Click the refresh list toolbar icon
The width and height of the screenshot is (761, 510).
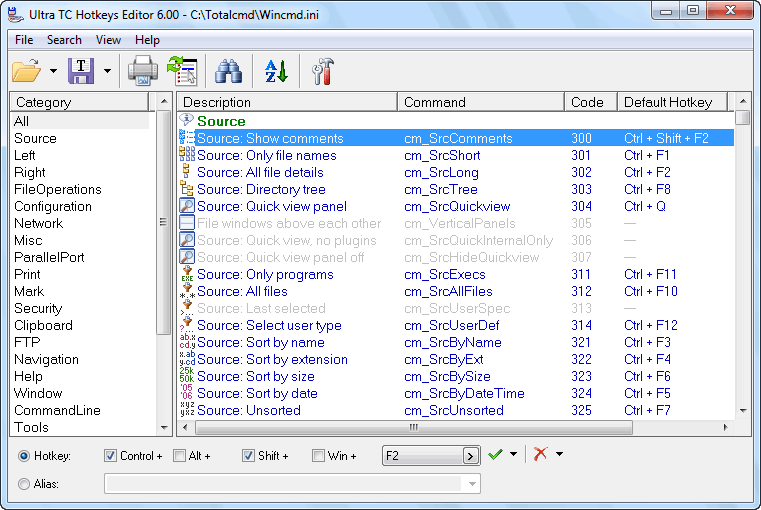pyautogui.click(x=182, y=71)
